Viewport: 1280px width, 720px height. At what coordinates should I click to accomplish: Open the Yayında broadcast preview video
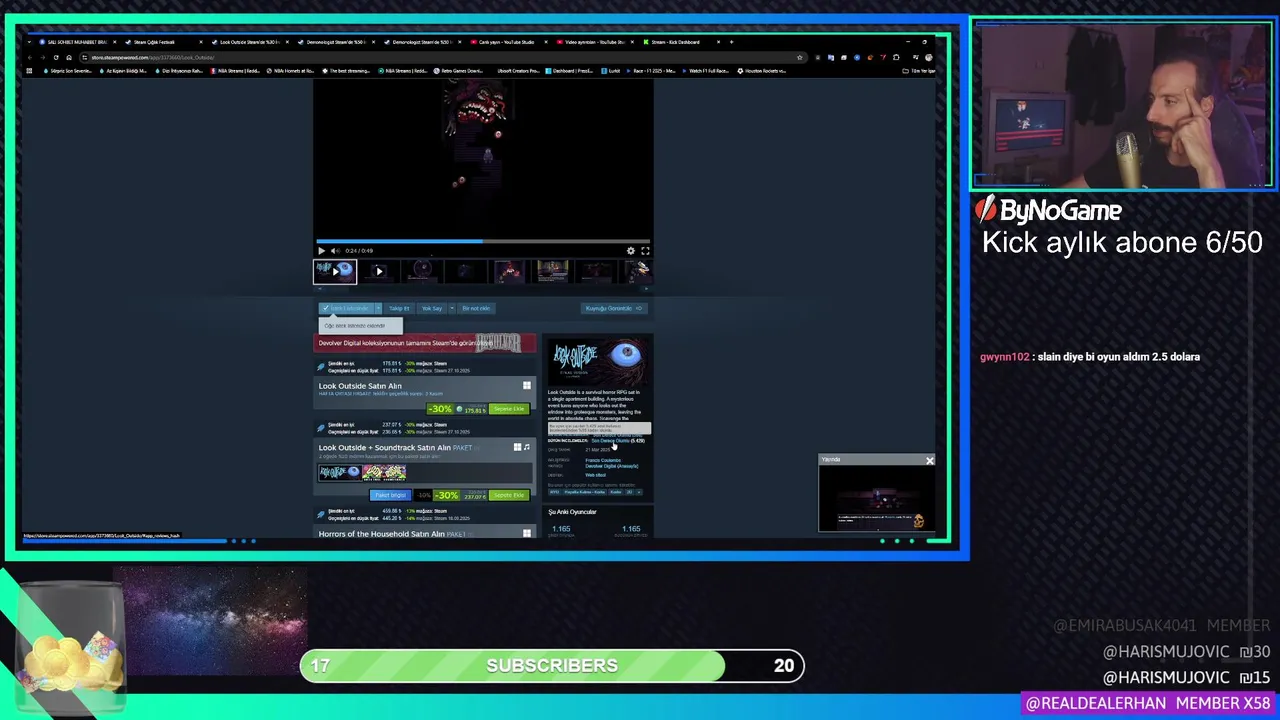coord(877,499)
